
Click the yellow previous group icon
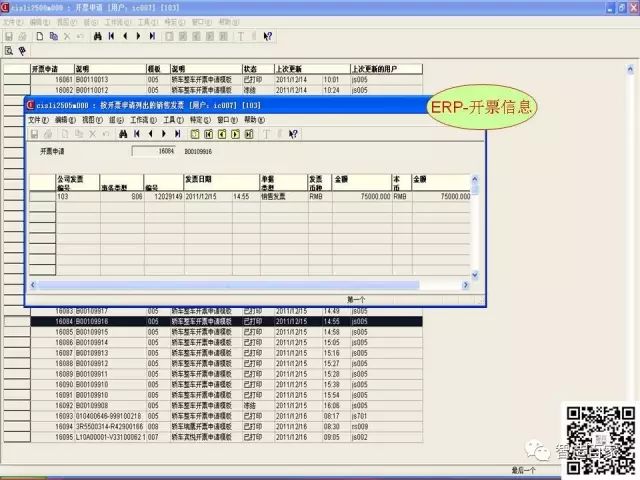[x=222, y=134]
